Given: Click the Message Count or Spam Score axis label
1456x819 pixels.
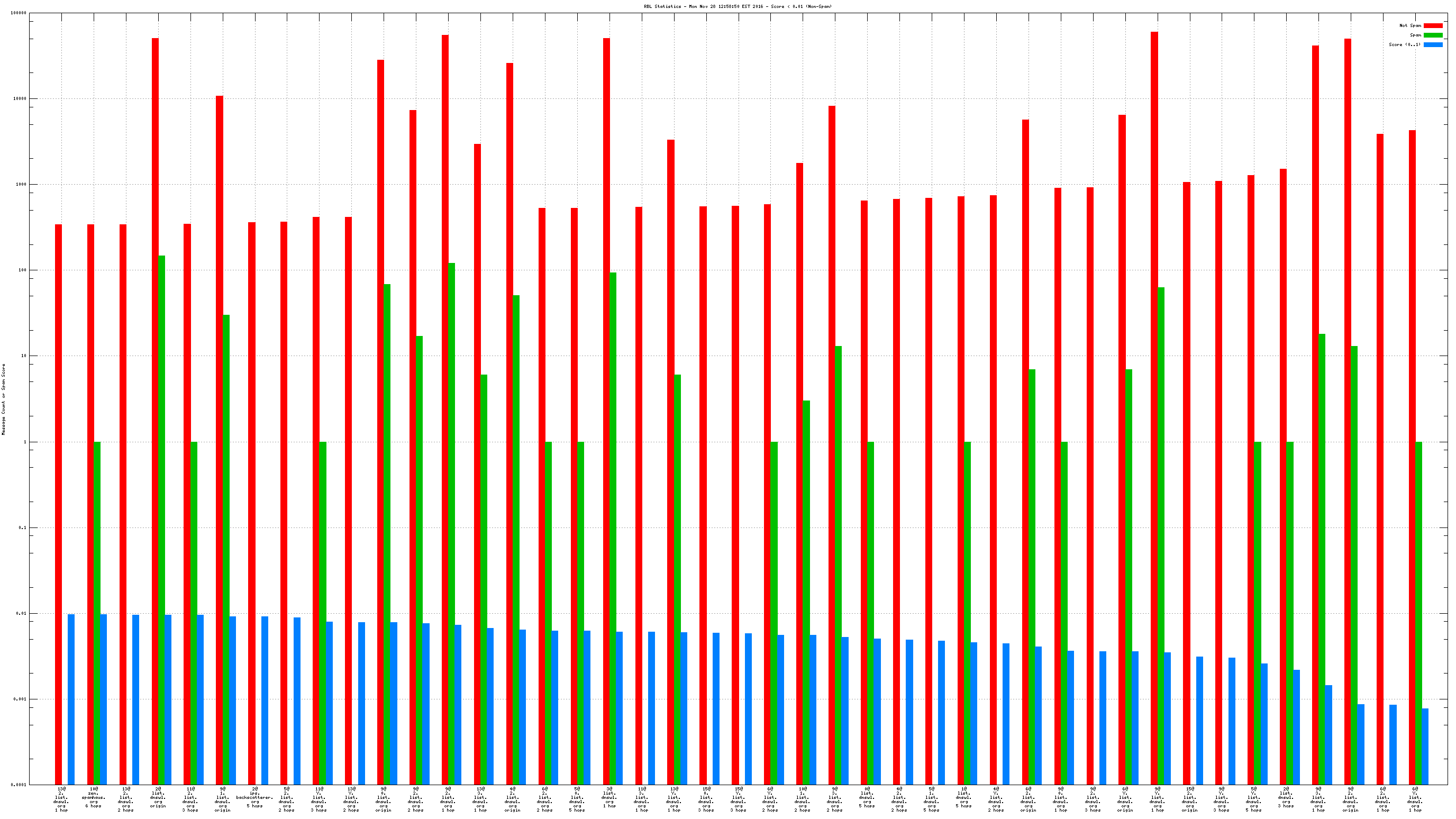Looking at the screenshot, I should (x=3, y=399).
